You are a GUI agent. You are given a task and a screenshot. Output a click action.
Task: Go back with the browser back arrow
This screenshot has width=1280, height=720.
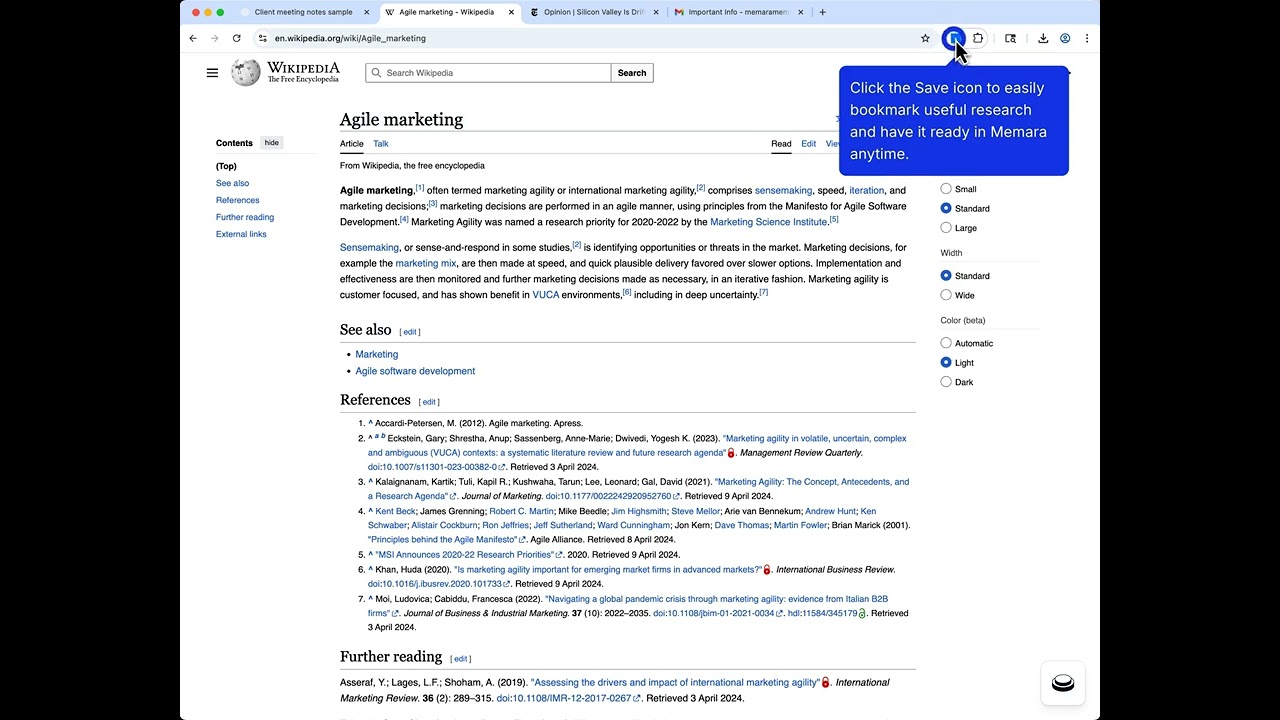(x=193, y=38)
